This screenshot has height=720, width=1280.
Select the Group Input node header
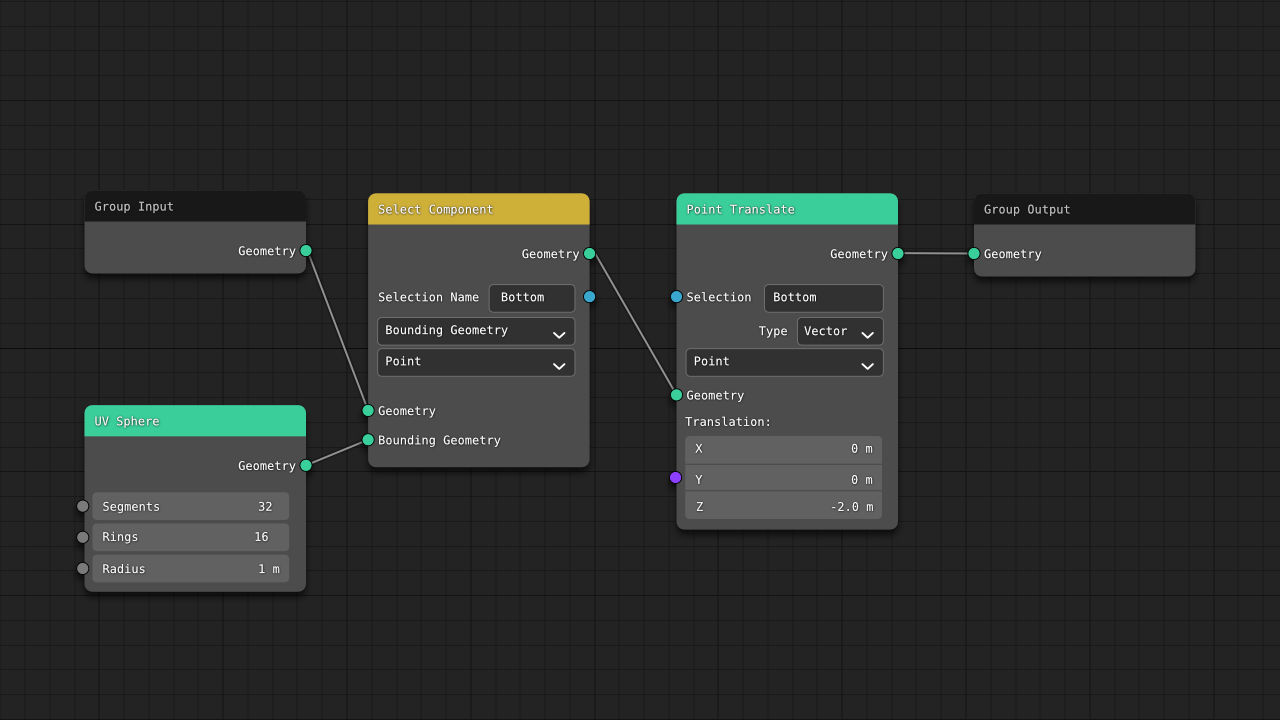point(195,207)
